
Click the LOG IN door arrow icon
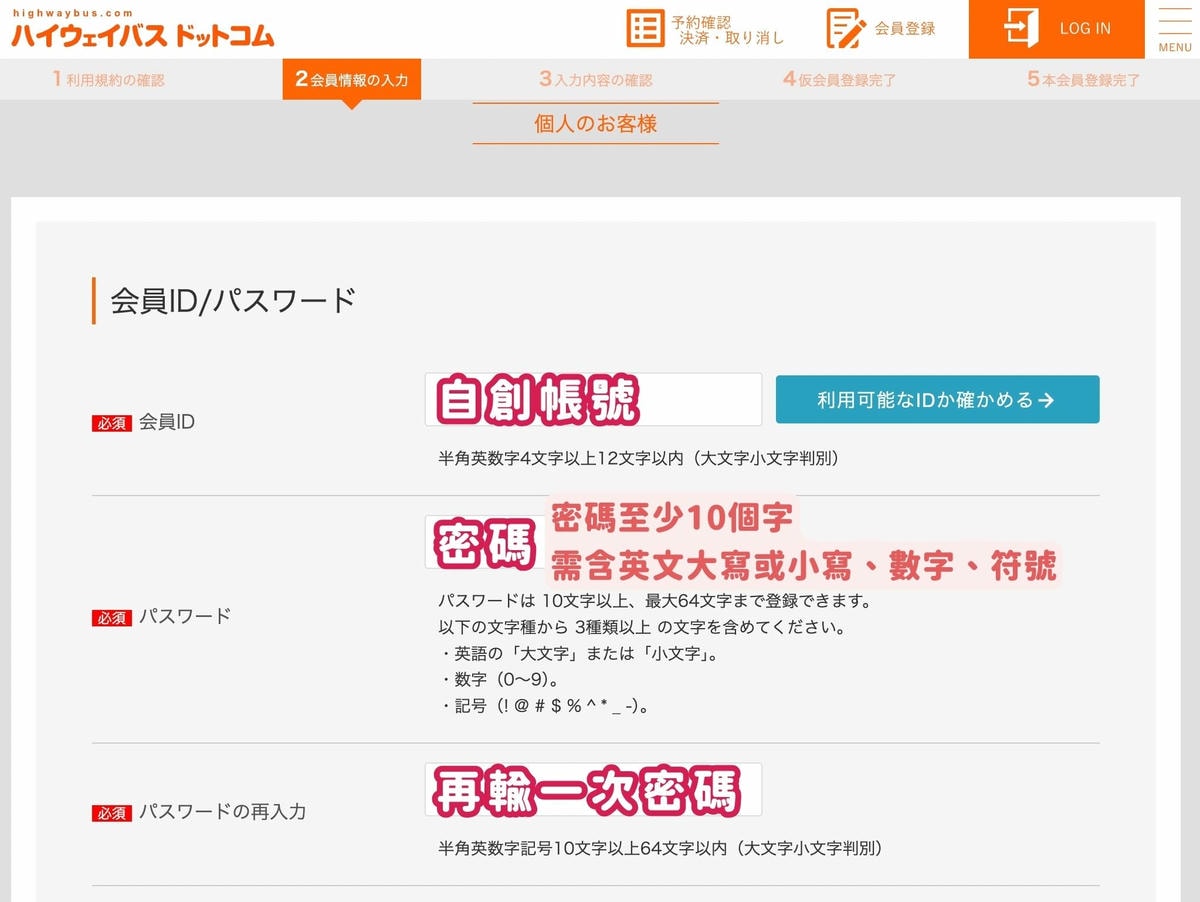pos(1021,28)
